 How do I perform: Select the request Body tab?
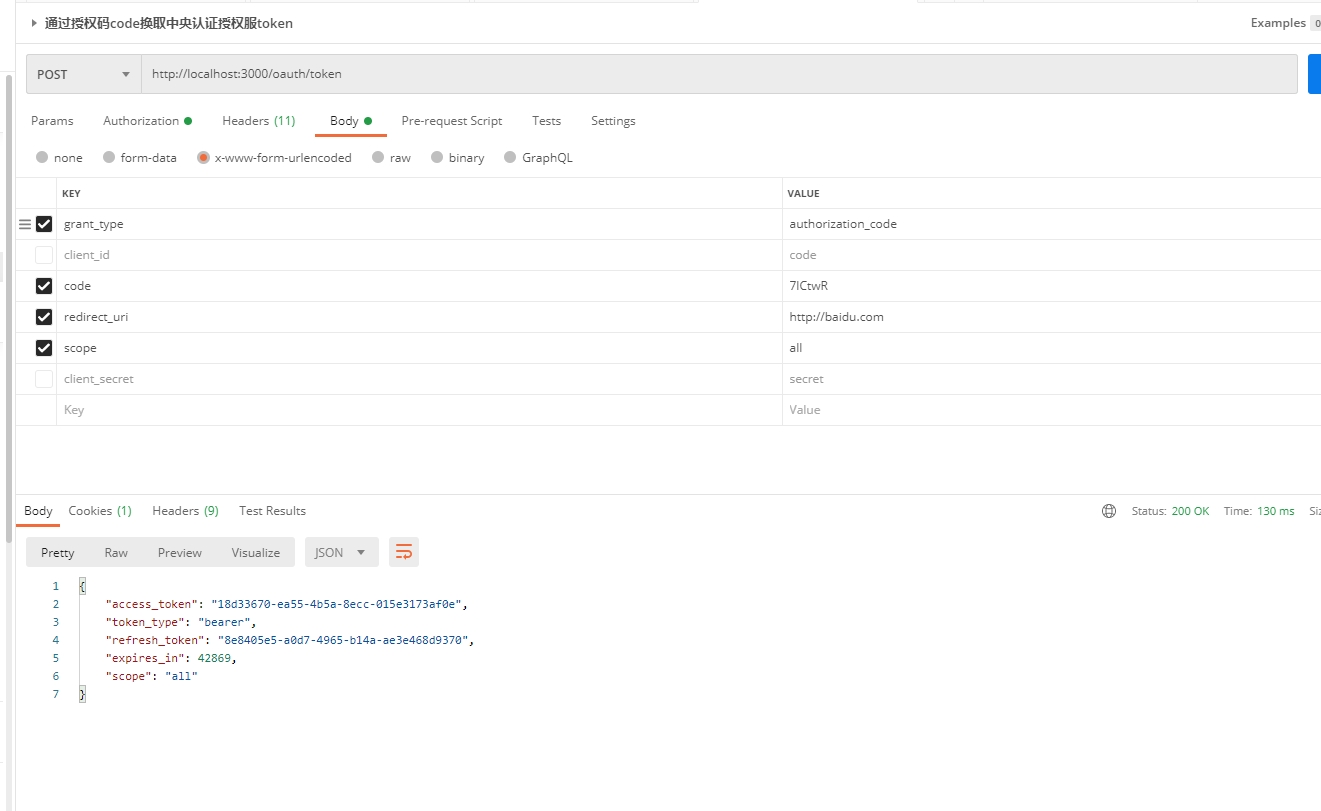pos(350,121)
